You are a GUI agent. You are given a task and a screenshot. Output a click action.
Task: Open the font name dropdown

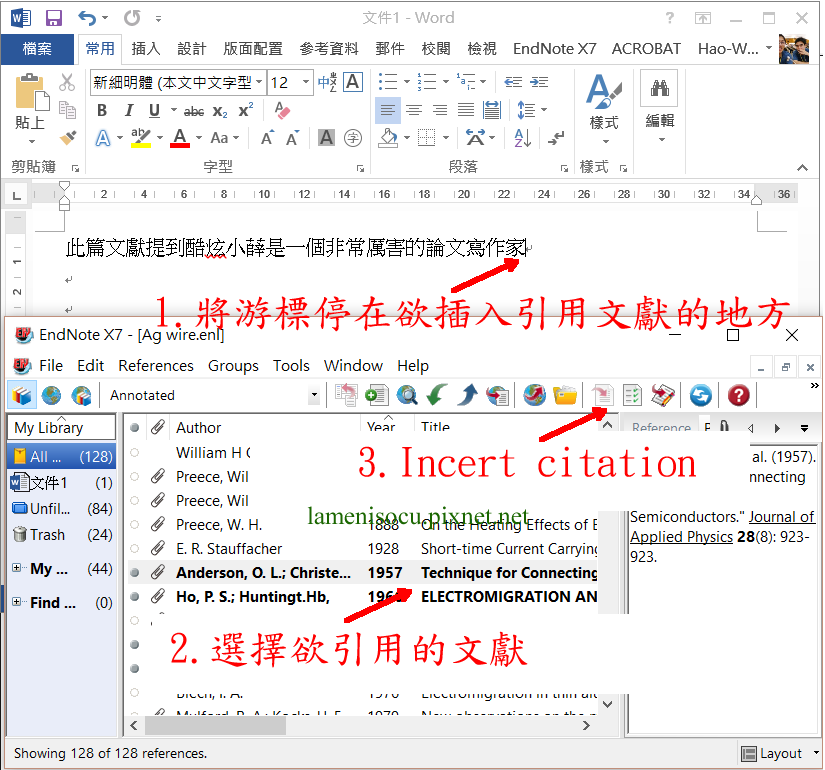coord(259,82)
